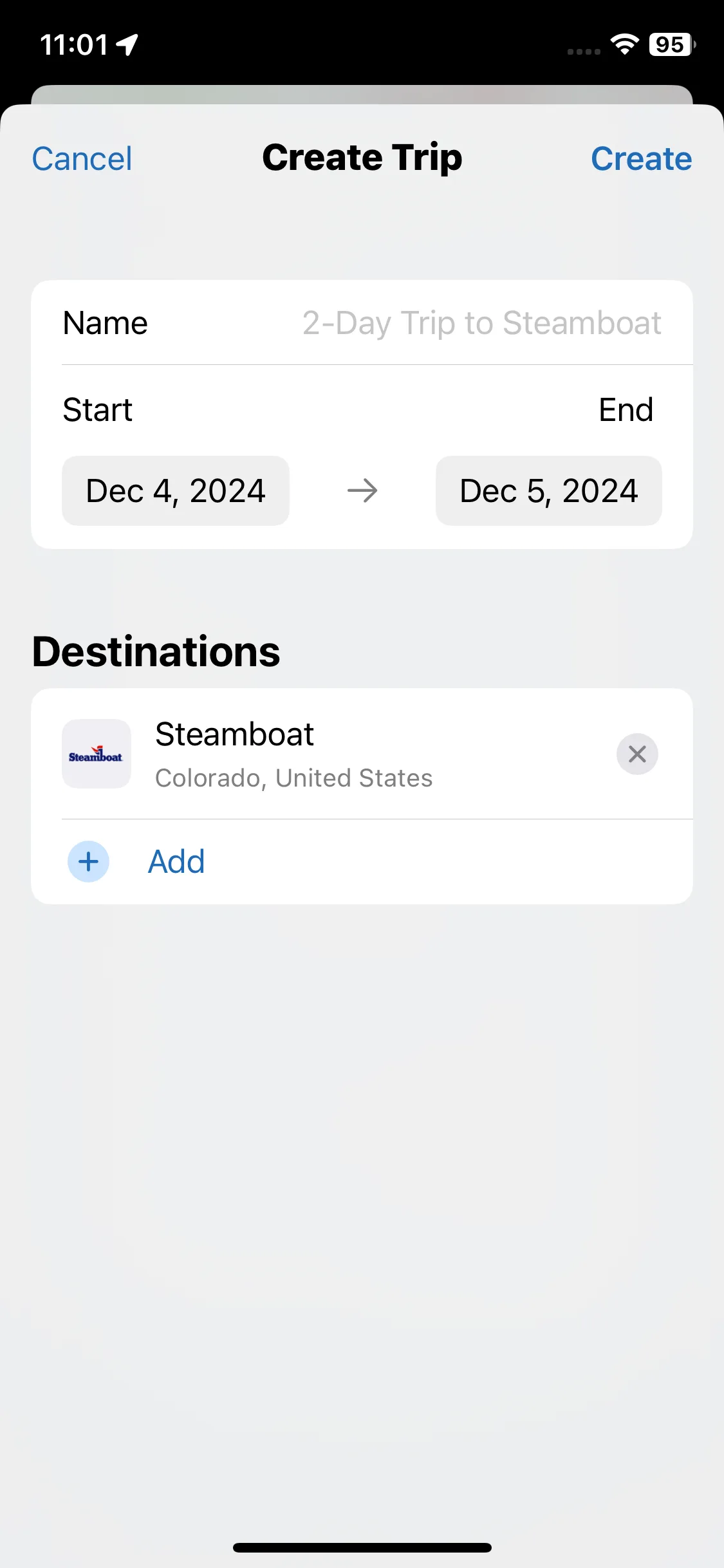Image resolution: width=724 pixels, height=1568 pixels.
Task: Tap the Add destination link
Action: (x=176, y=861)
